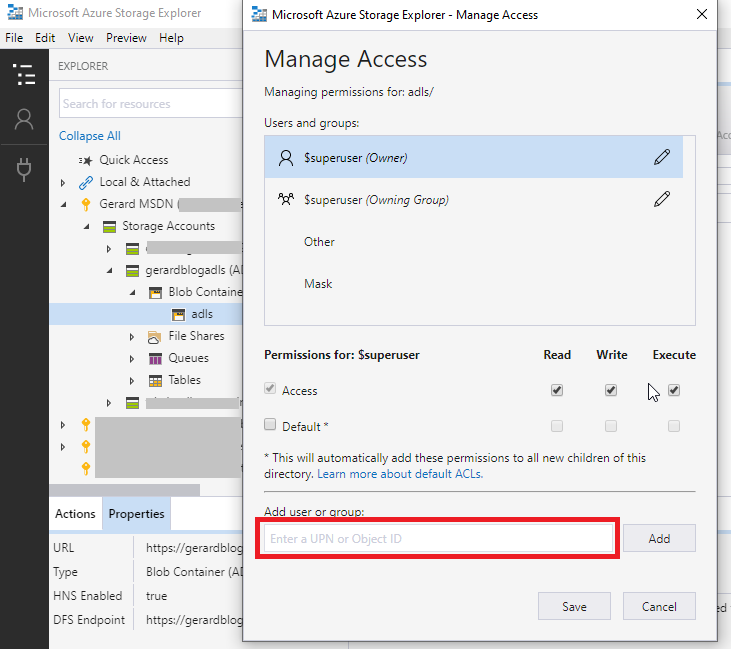Enable the Default ACL checkbox
731x649 pixels.
pyautogui.click(x=270, y=424)
